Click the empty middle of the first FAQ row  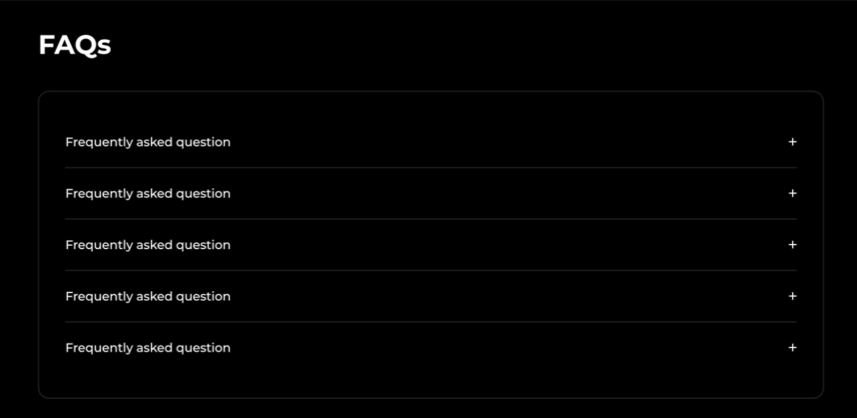point(500,142)
